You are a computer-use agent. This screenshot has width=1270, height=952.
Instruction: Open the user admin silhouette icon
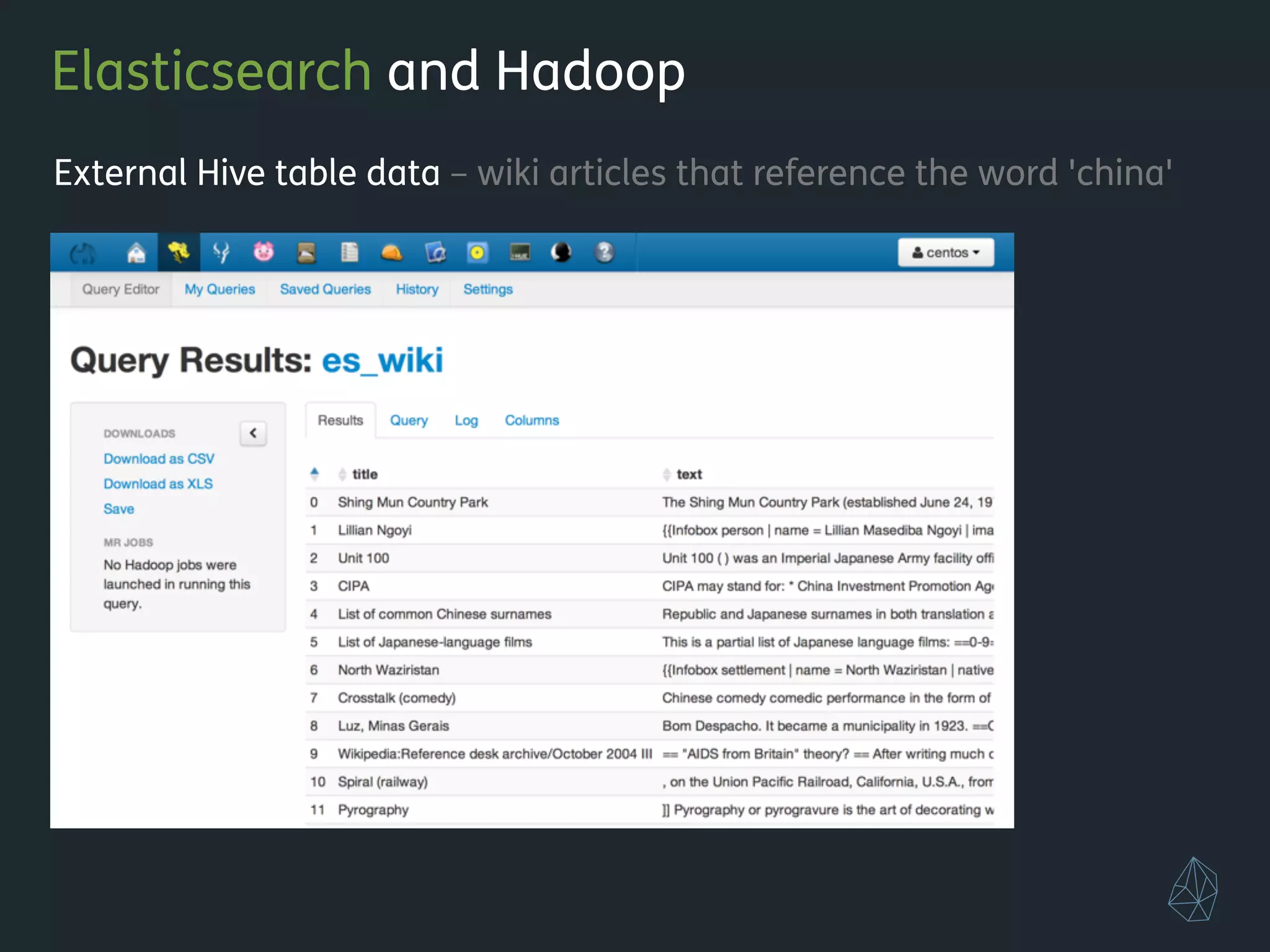coord(562,252)
